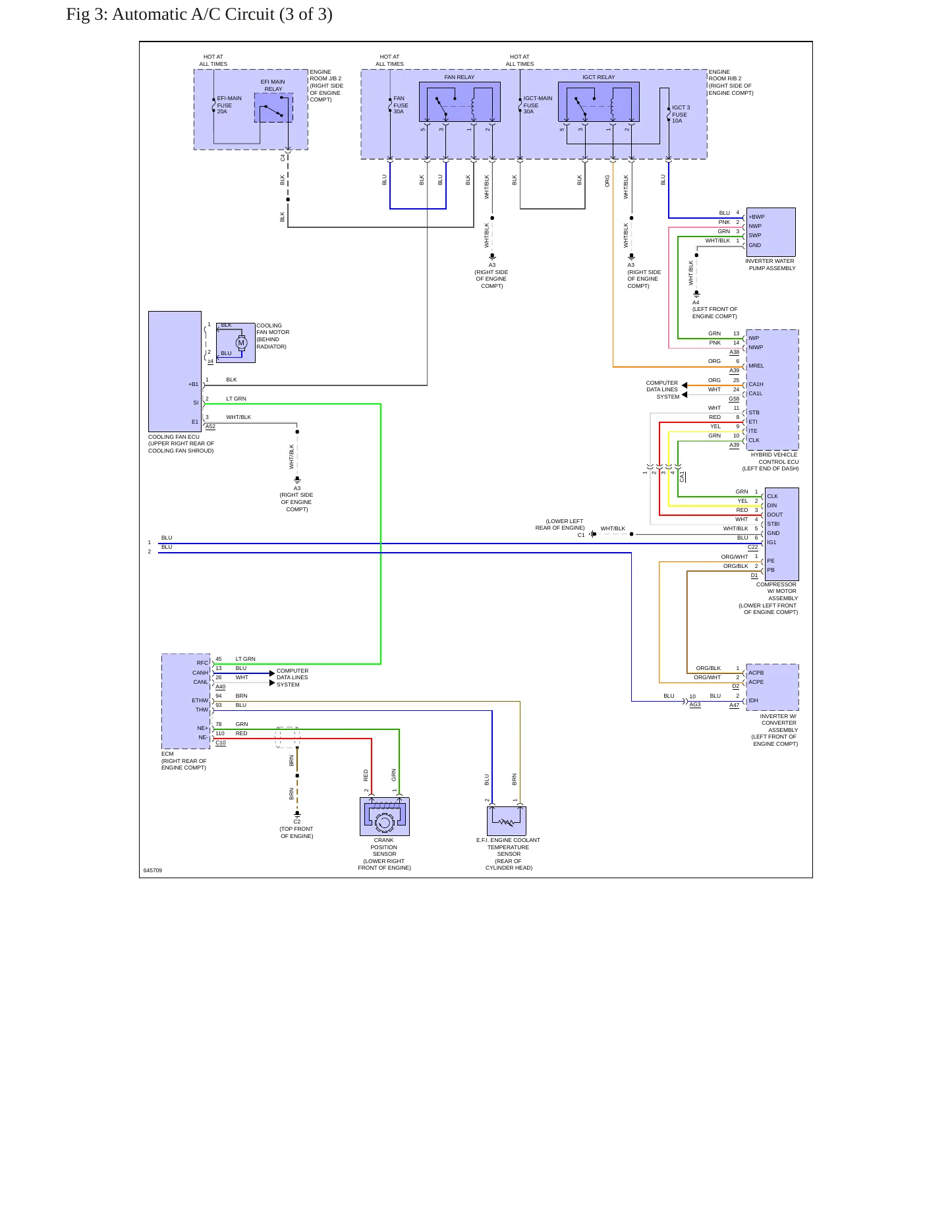Click the 'HYBRID VEHICLE CONTROL ECU' label

coord(774,458)
